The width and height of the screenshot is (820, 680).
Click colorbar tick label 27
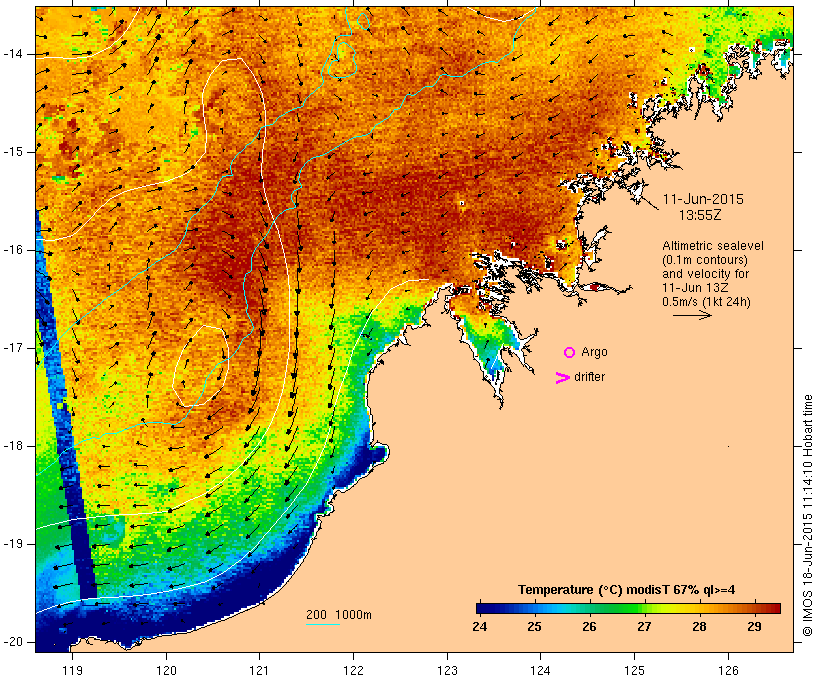point(644,627)
